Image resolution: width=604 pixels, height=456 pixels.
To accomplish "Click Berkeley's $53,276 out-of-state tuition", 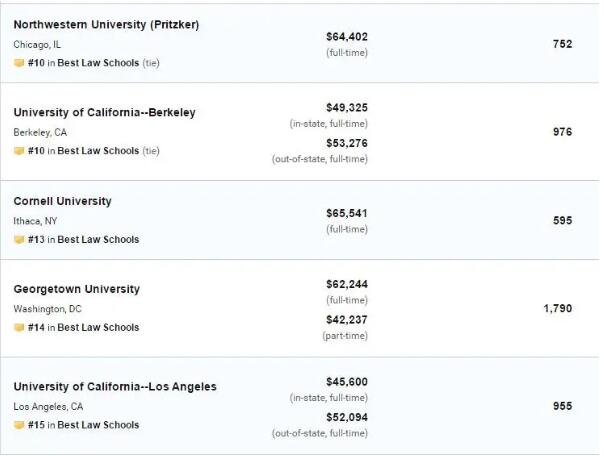I will click(347, 143).
